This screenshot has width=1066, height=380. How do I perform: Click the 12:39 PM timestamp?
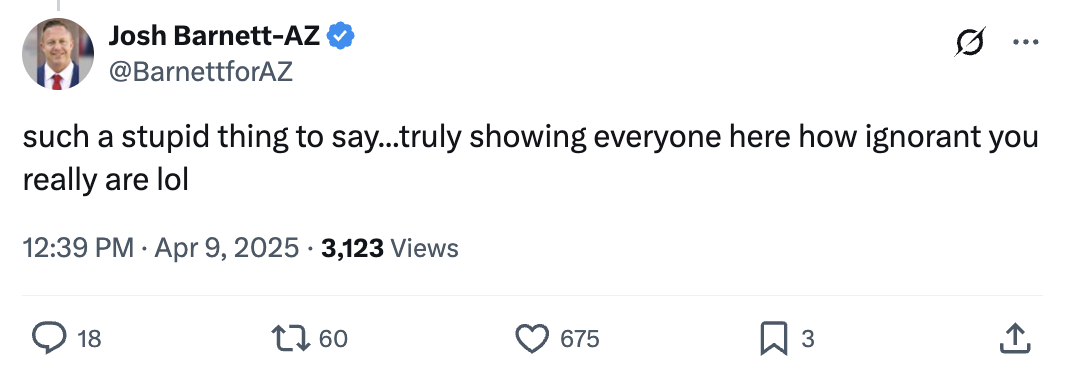[78, 248]
